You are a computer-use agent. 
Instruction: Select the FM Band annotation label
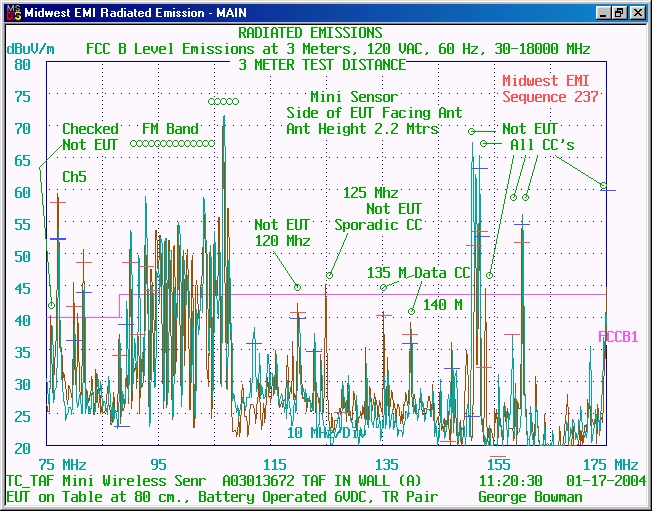pyautogui.click(x=169, y=129)
